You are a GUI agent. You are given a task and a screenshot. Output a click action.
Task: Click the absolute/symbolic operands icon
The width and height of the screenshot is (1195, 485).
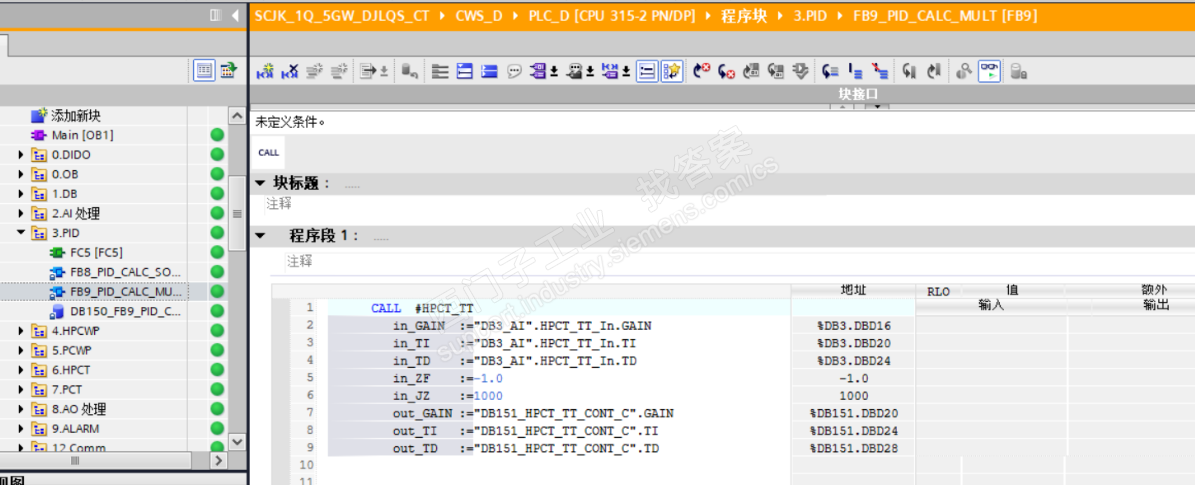[x=539, y=72]
